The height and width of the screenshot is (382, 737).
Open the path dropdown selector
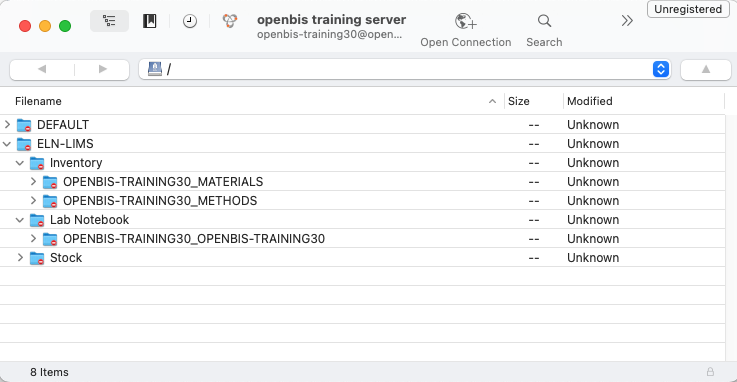point(661,69)
